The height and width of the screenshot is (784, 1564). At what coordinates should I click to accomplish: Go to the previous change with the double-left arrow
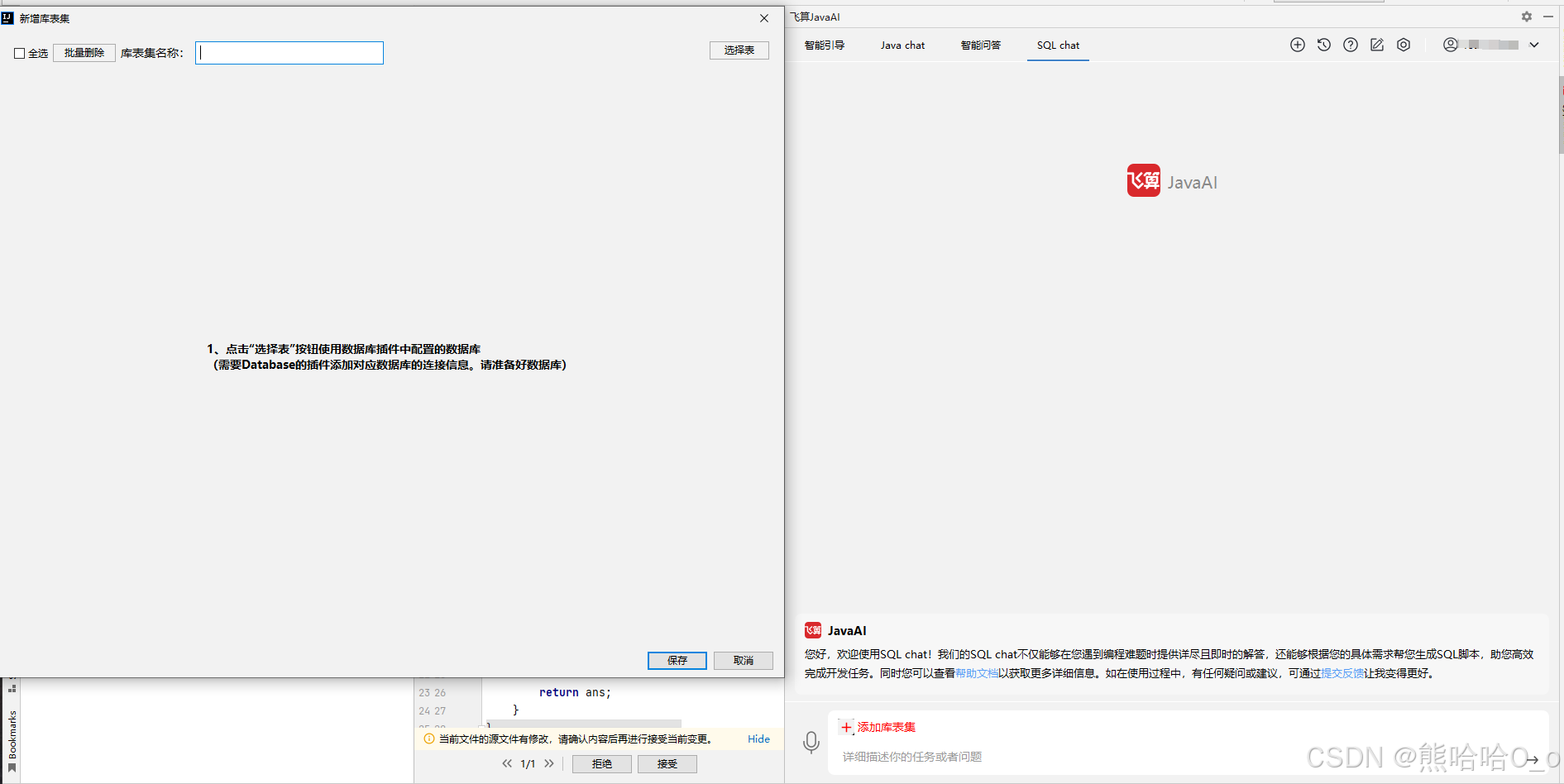tap(507, 763)
